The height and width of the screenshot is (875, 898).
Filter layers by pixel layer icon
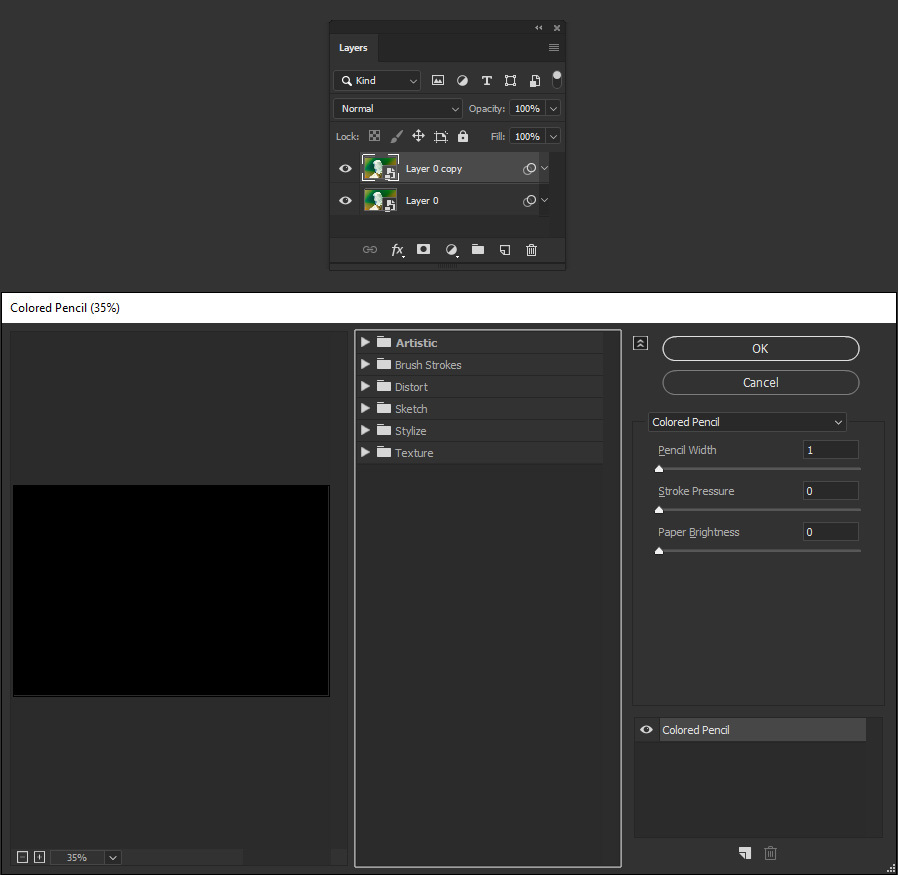438,81
